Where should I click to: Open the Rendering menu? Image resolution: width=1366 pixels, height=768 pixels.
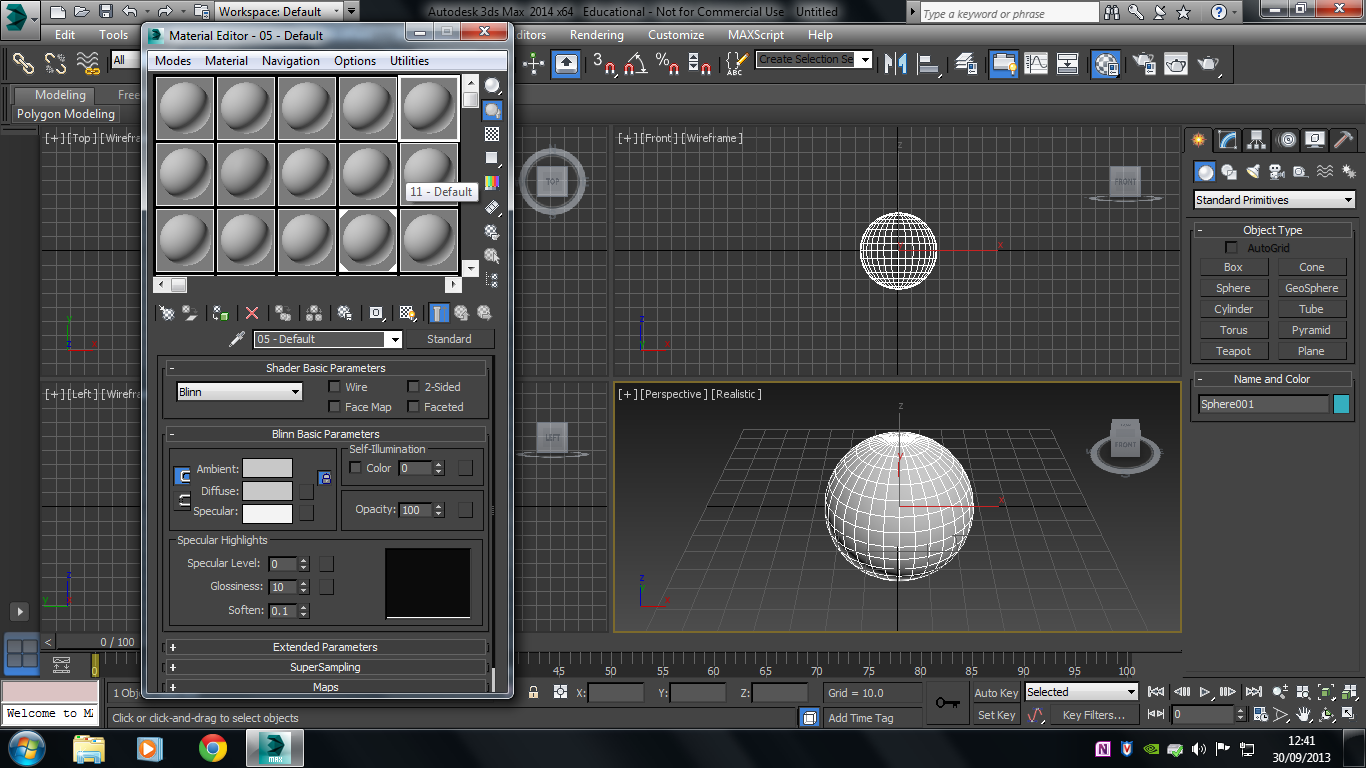[x=596, y=35]
